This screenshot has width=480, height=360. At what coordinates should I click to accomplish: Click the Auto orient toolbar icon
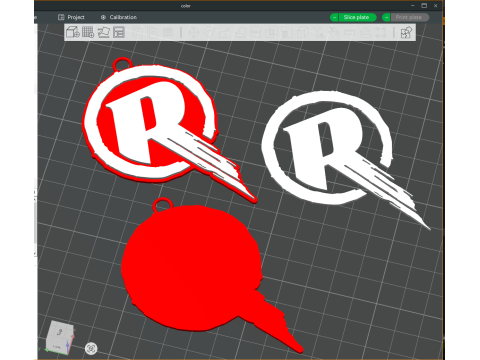pyautogui.click(x=103, y=32)
